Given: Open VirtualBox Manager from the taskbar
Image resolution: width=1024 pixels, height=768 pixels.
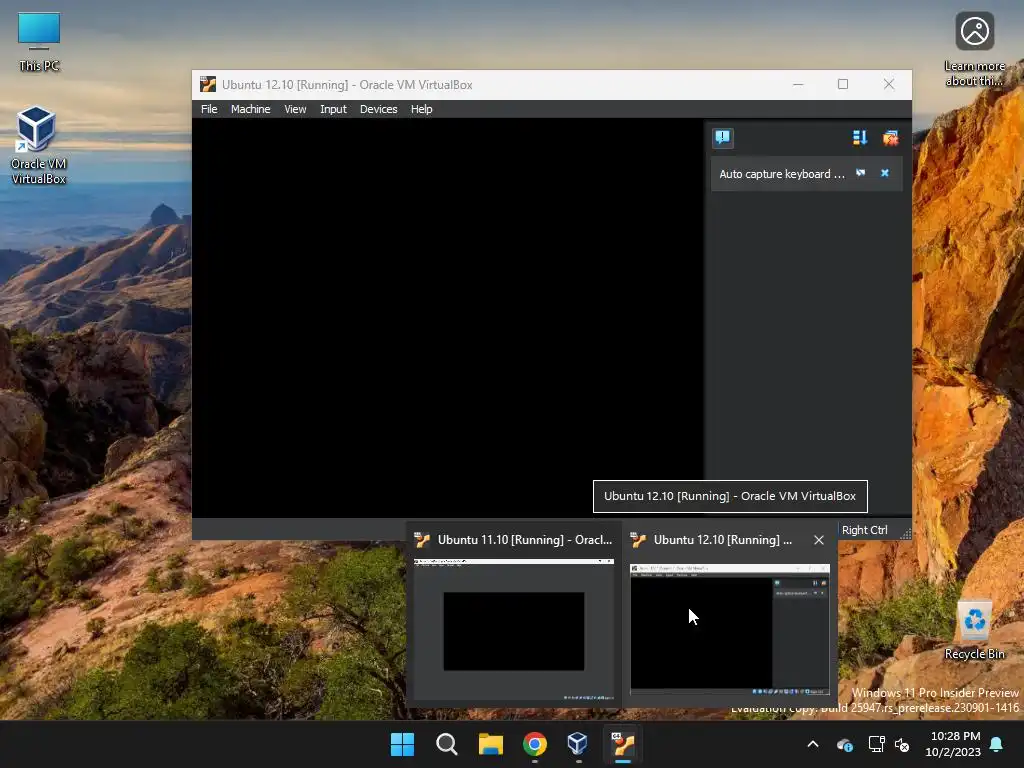Looking at the screenshot, I should coord(578,744).
